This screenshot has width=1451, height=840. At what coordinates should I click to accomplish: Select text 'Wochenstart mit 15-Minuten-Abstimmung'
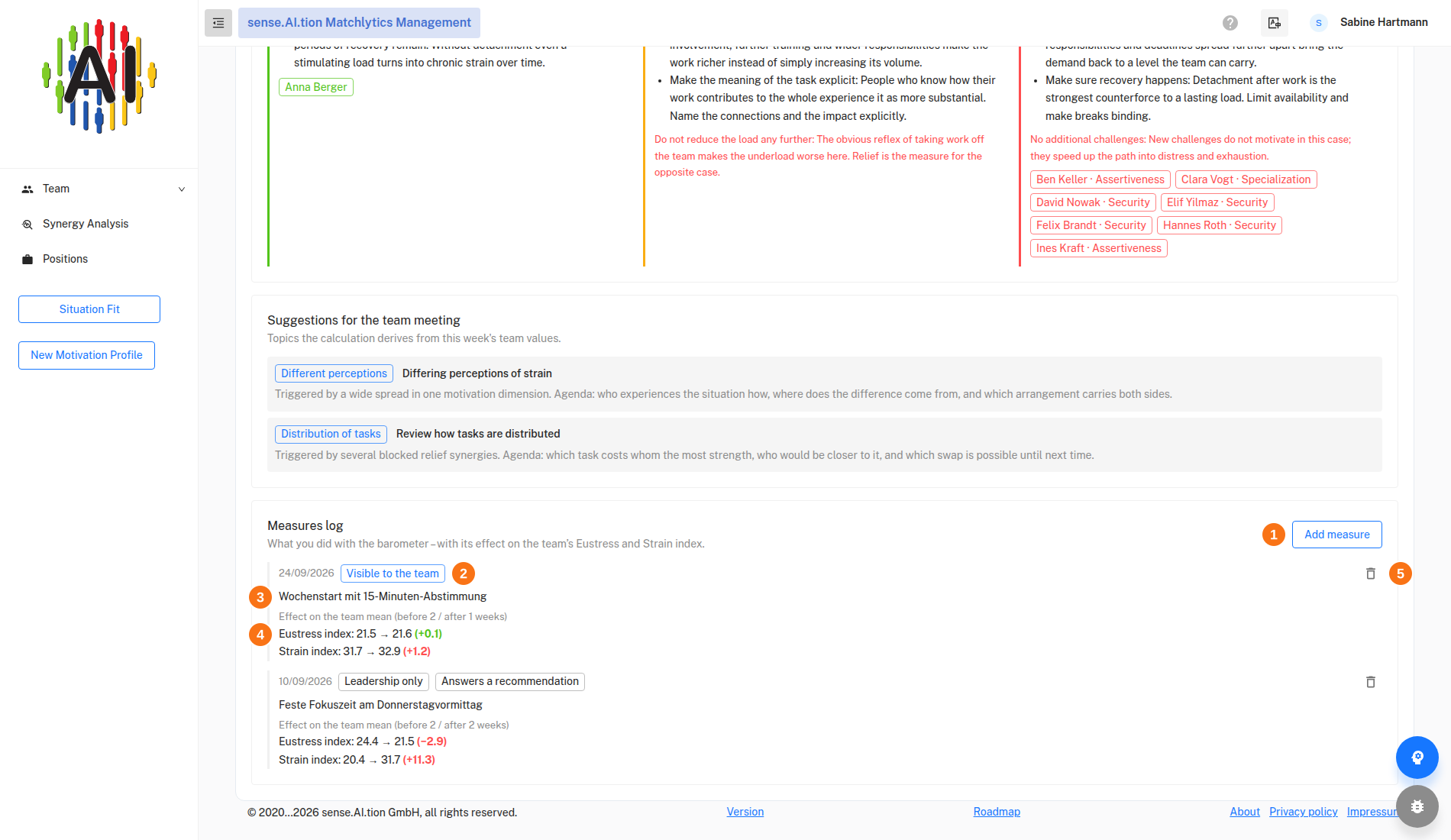(x=383, y=596)
